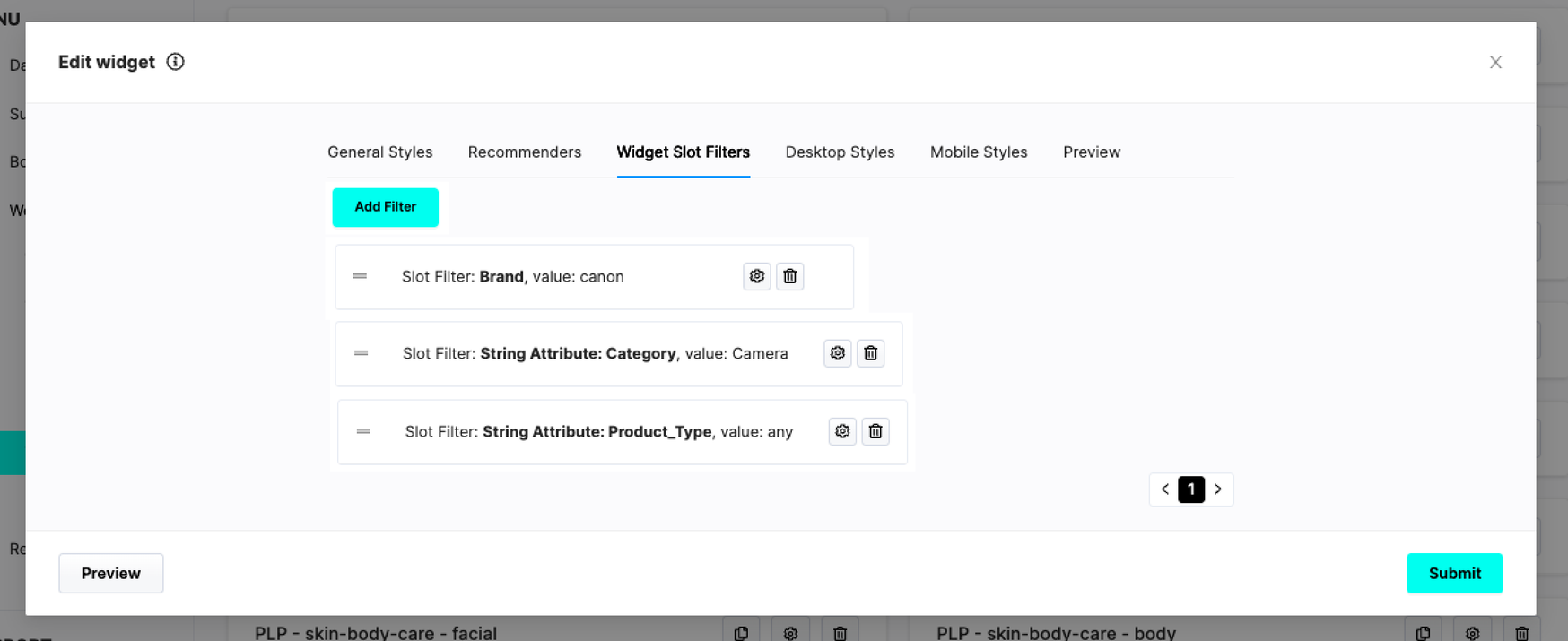Open settings of PLP skin-body-care facial widget
The width and height of the screenshot is (1568, 641).
tap(790, 632)
